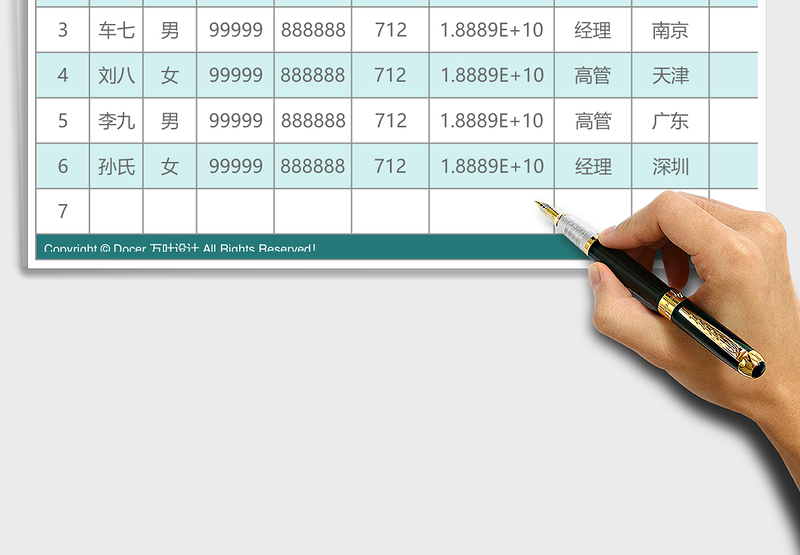800x555 pixels.
Task: Select the 天津 city cell
Action: [670, 75]
